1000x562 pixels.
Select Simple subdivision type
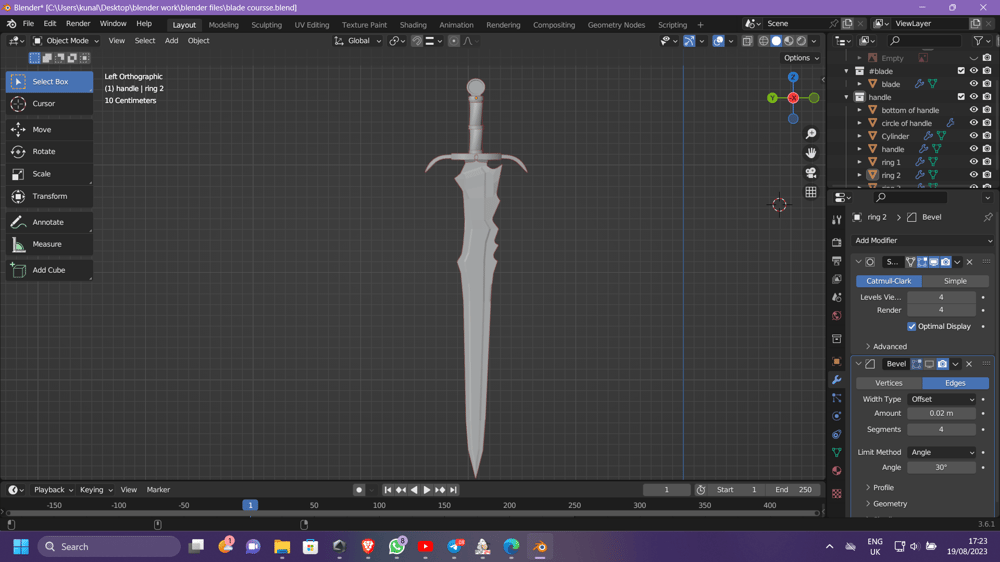click(x=955, y=281)
